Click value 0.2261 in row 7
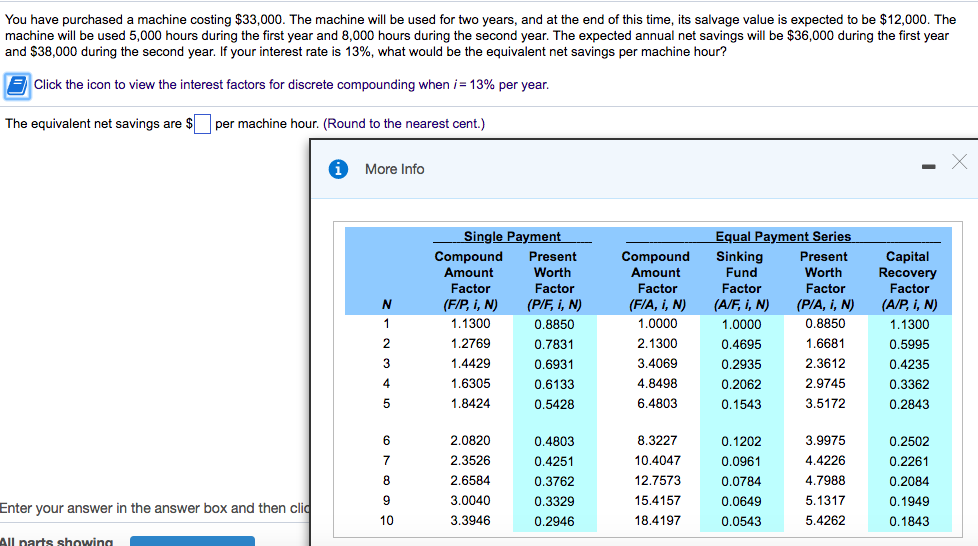The image size is (978, 546). (x=909, y=461)
